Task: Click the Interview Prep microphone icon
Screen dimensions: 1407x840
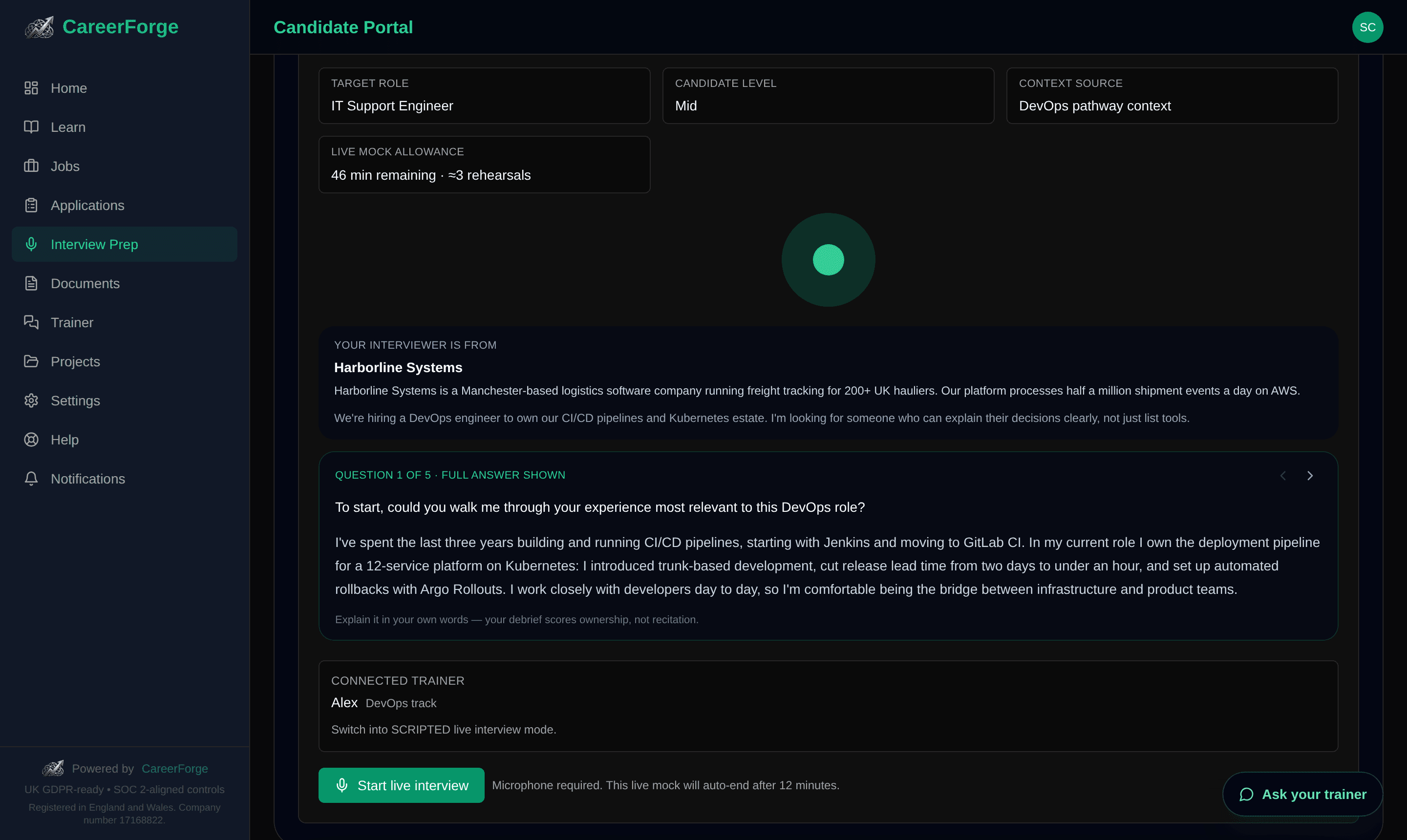Action: (x=31, y=245)
